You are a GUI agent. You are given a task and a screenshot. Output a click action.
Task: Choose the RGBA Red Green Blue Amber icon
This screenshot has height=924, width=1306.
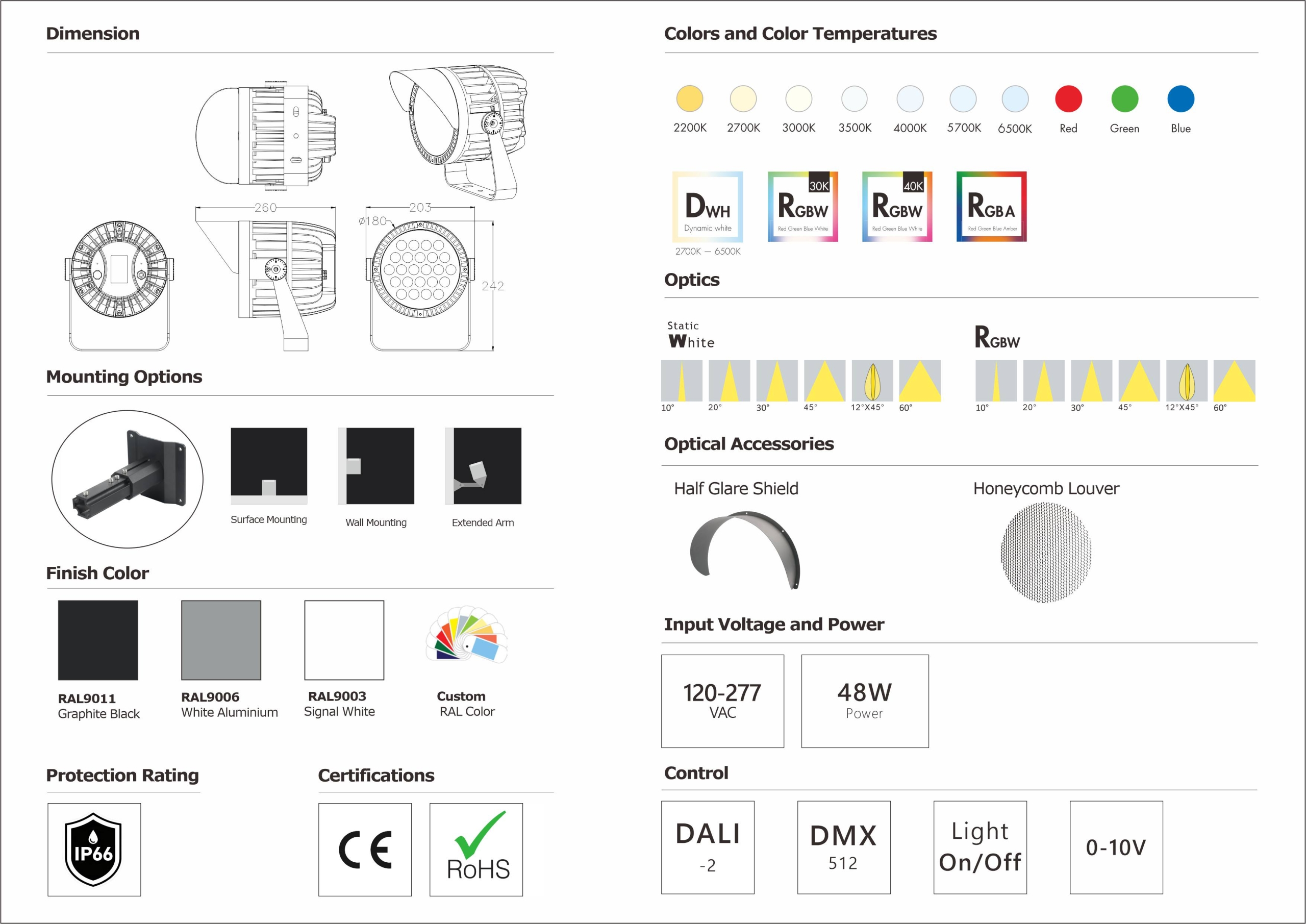point(991,207)
